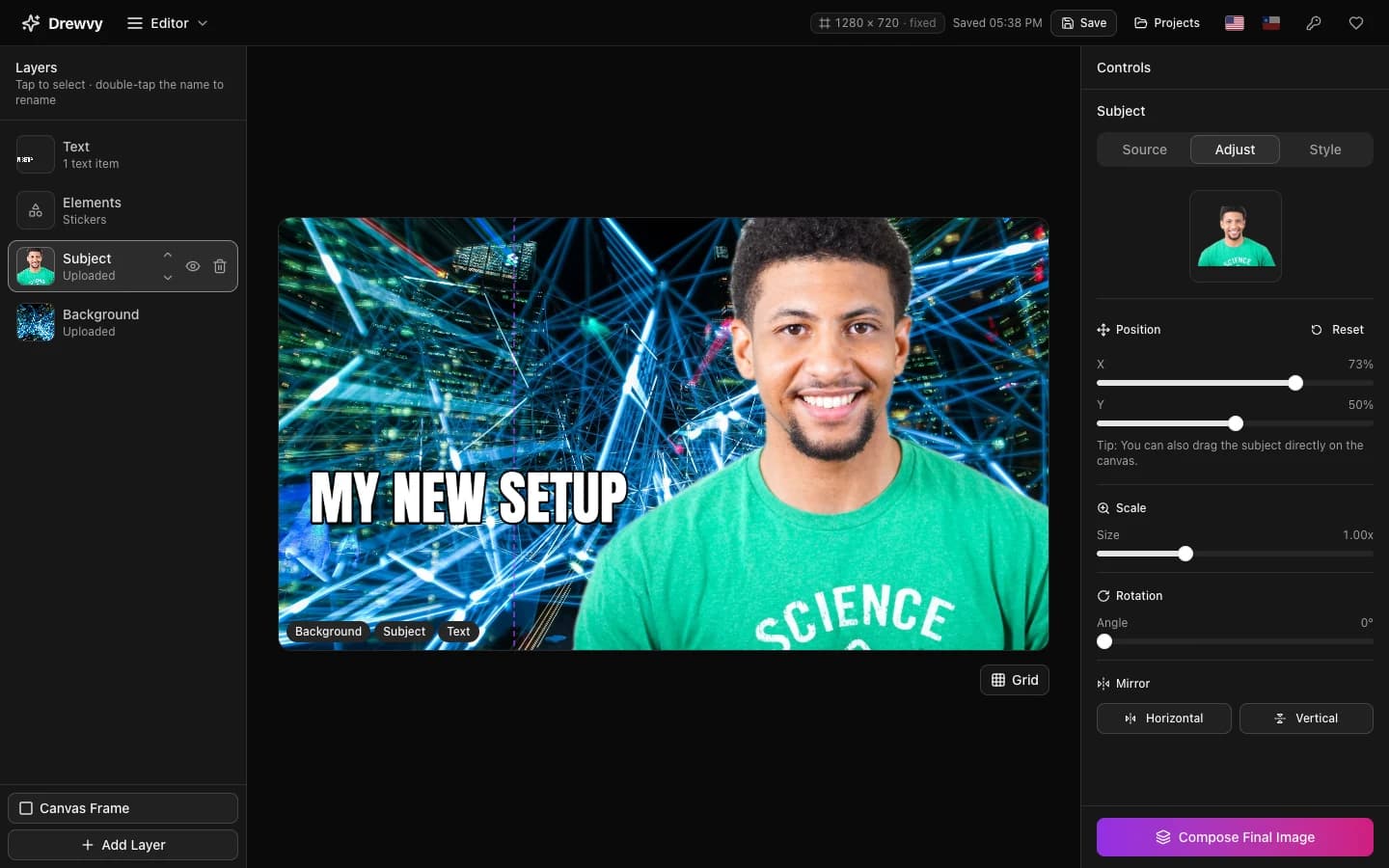The width and height of the screenshot is (1389, 868).
Task: Click the Drewvy sparkle logo icon
Action: point(31,23)
